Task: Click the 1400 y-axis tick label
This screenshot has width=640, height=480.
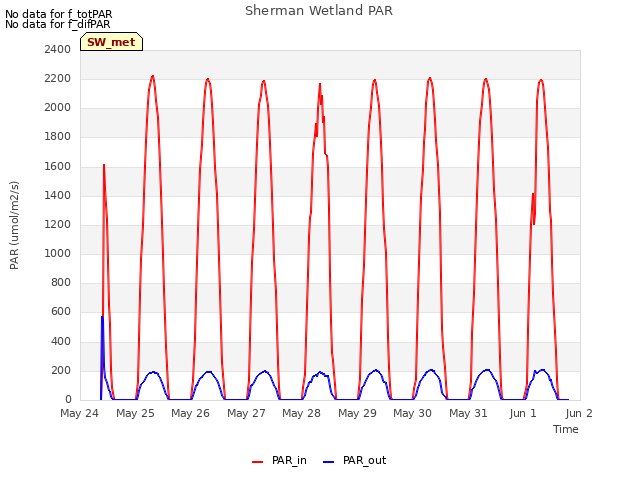Action: 58,195
